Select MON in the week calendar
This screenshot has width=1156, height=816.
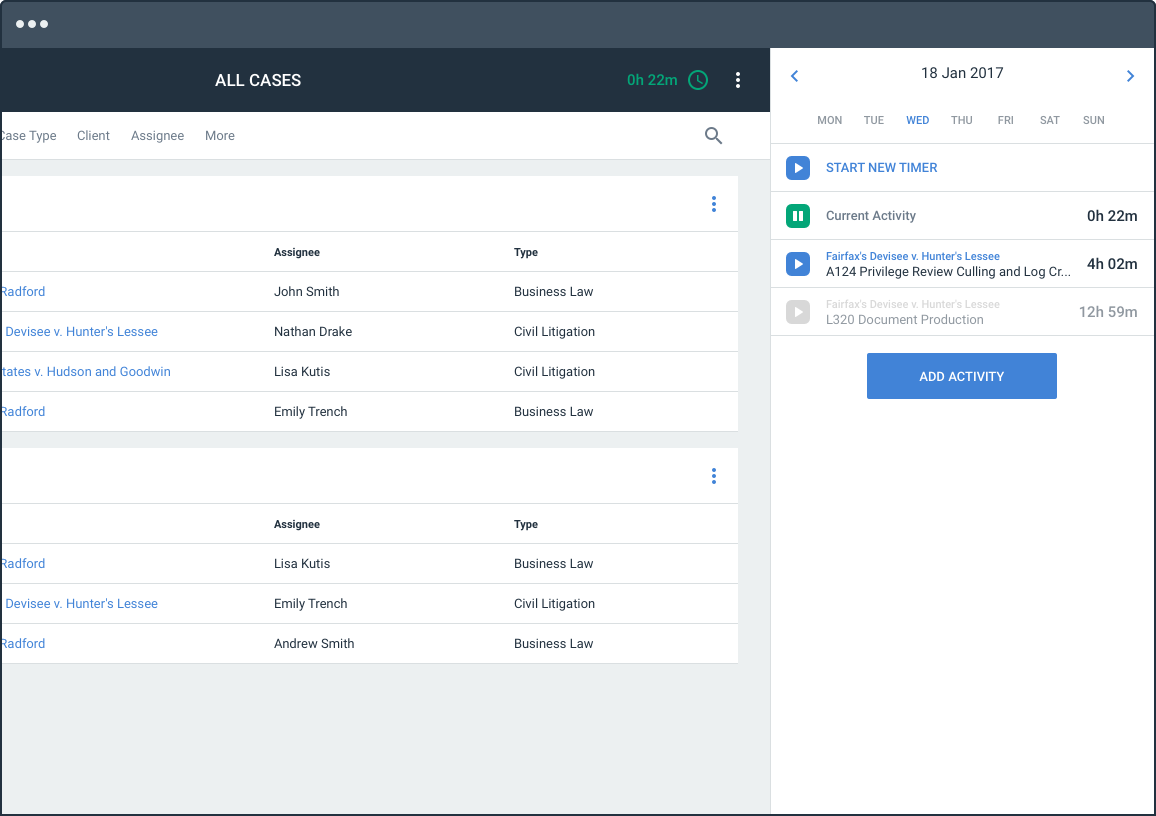click(x=829, y=120)
